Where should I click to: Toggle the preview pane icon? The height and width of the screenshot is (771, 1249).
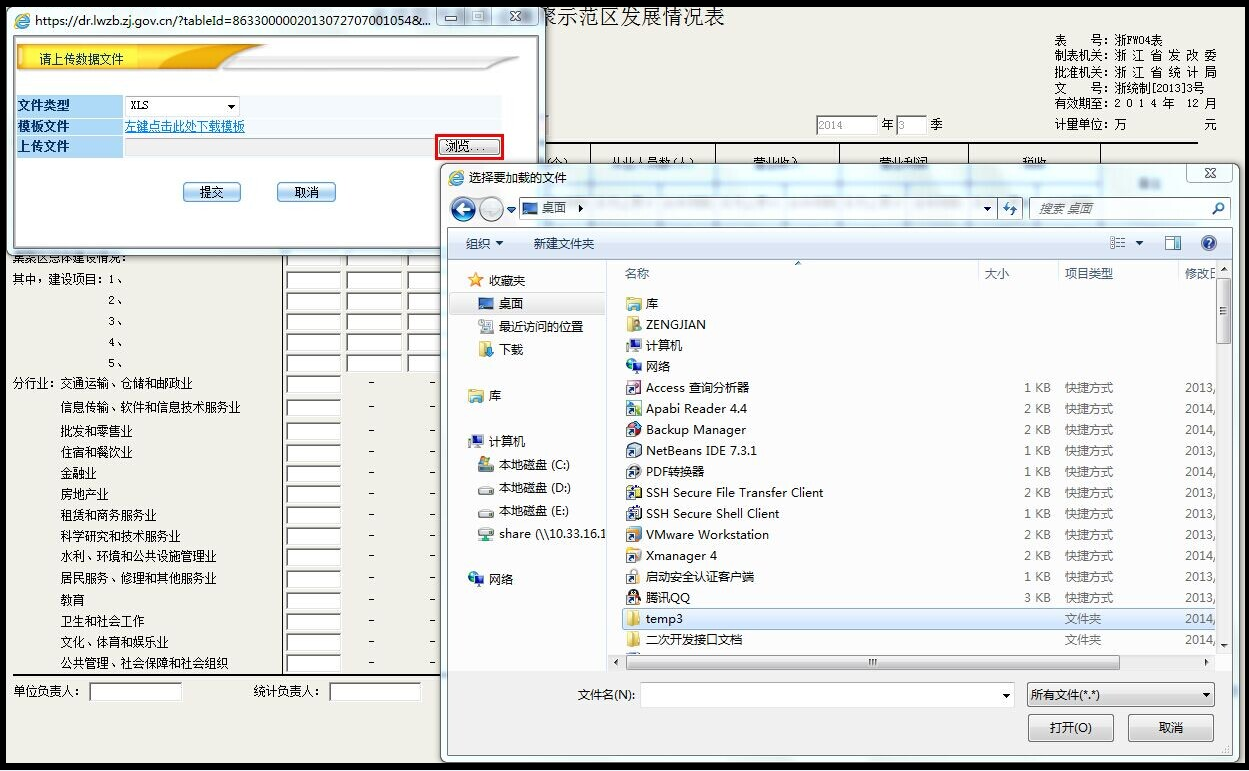click(1173, 243)
